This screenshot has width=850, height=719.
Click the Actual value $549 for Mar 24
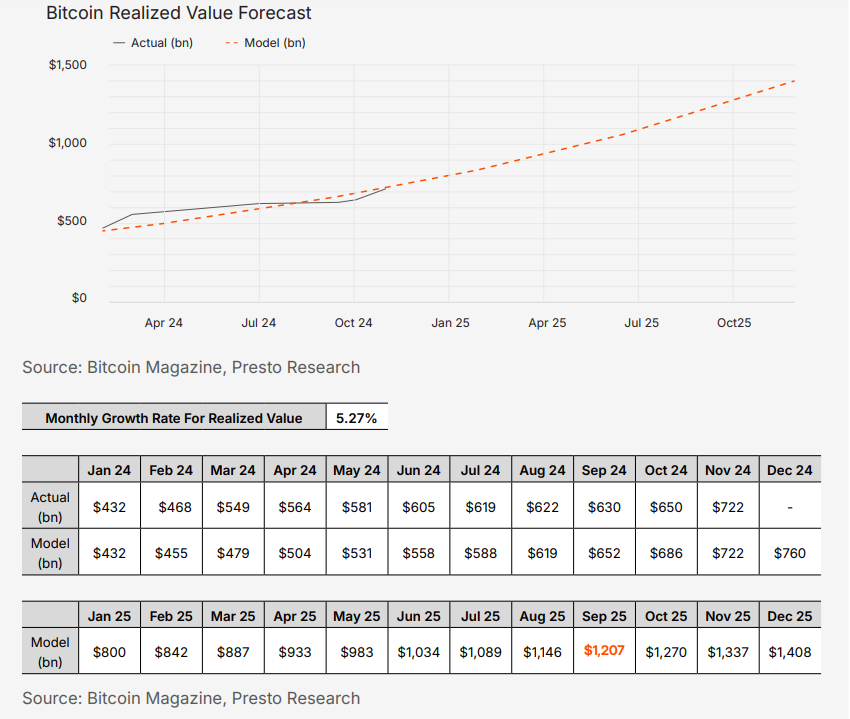click(x=233, y=507)
